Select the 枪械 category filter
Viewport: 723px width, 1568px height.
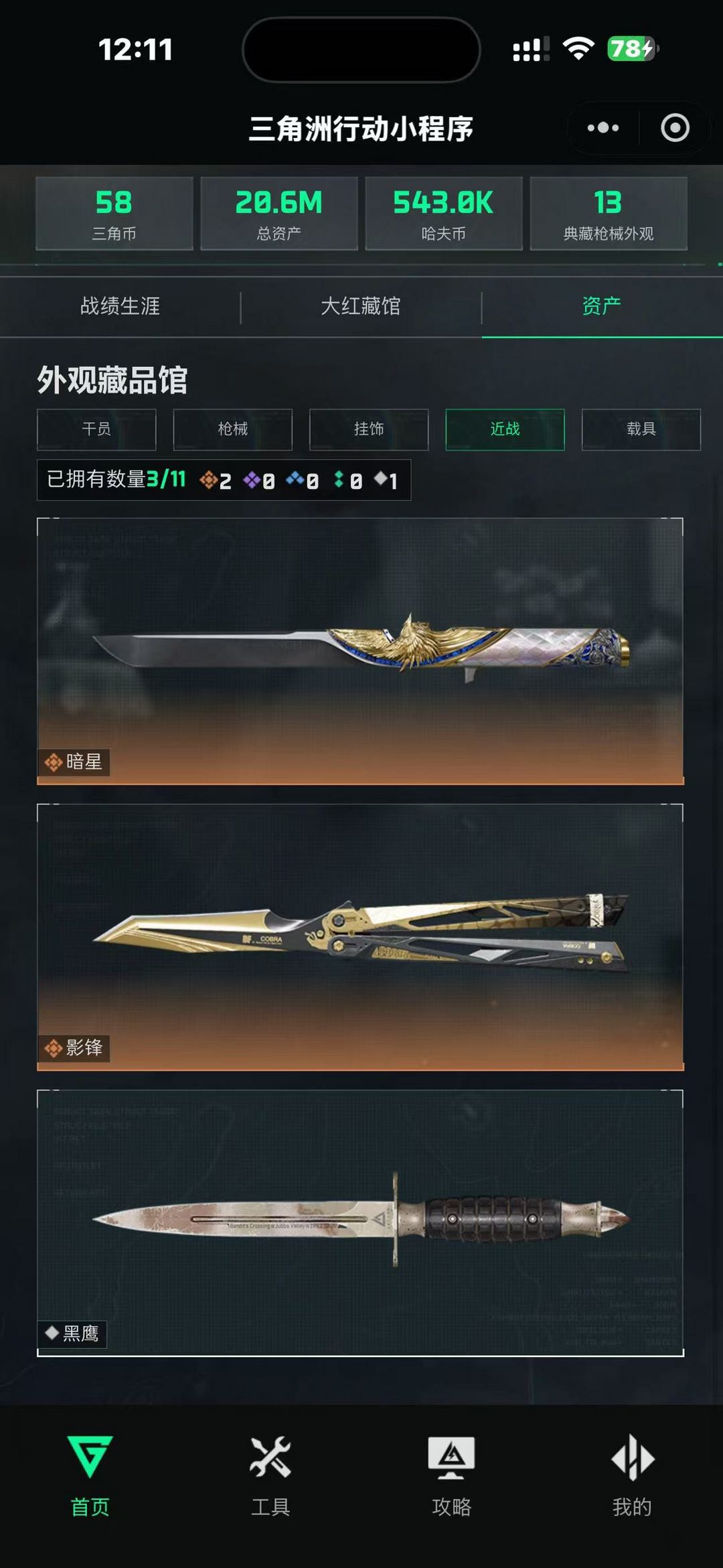click(x=233, y=429)
